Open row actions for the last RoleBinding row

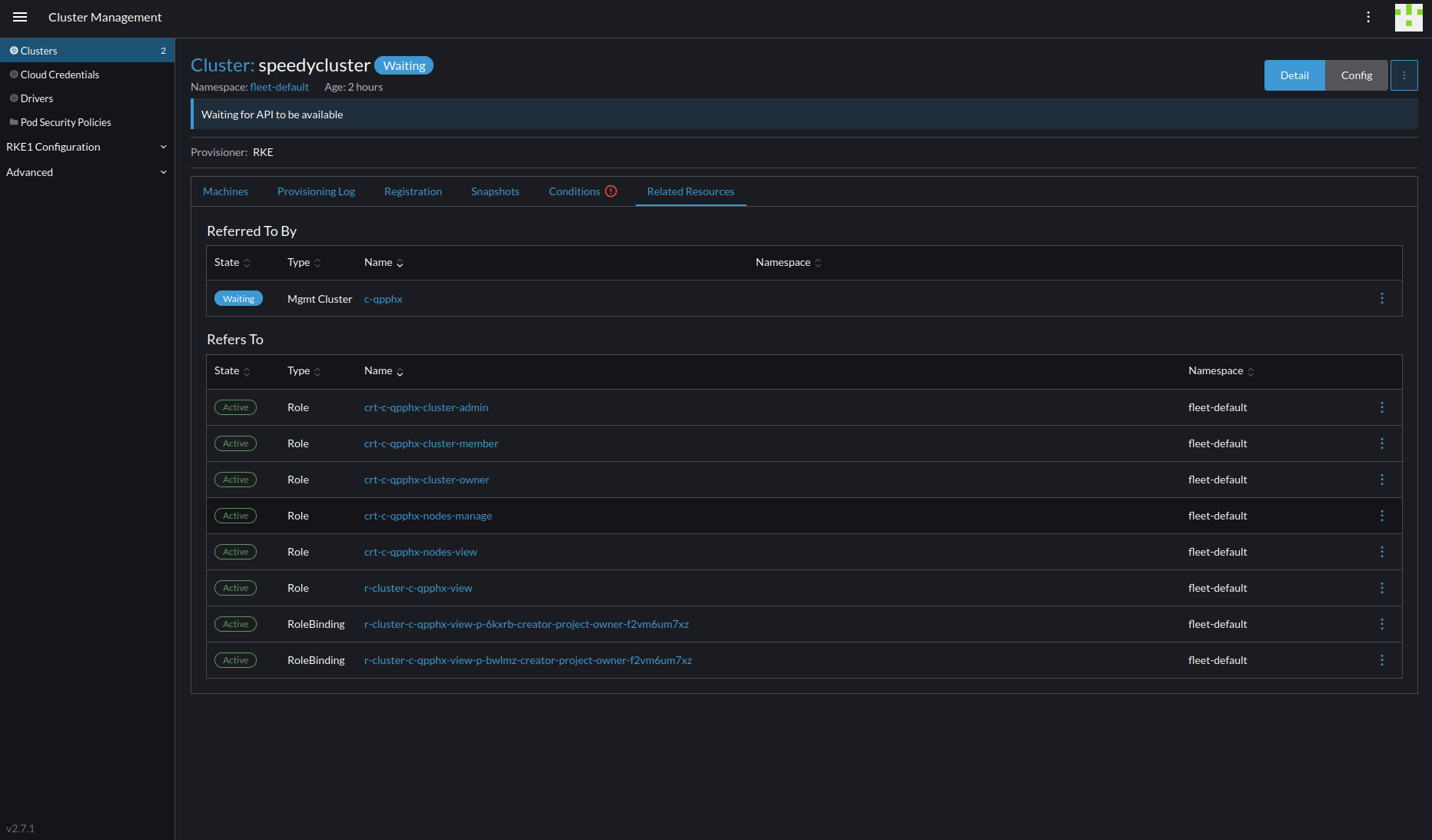click(1382, 659)
